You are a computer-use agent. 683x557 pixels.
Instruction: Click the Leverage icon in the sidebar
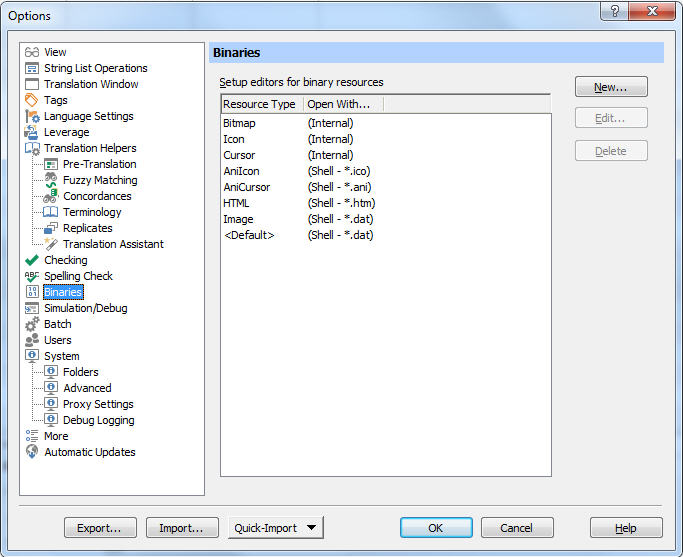[x=32, y=132]
